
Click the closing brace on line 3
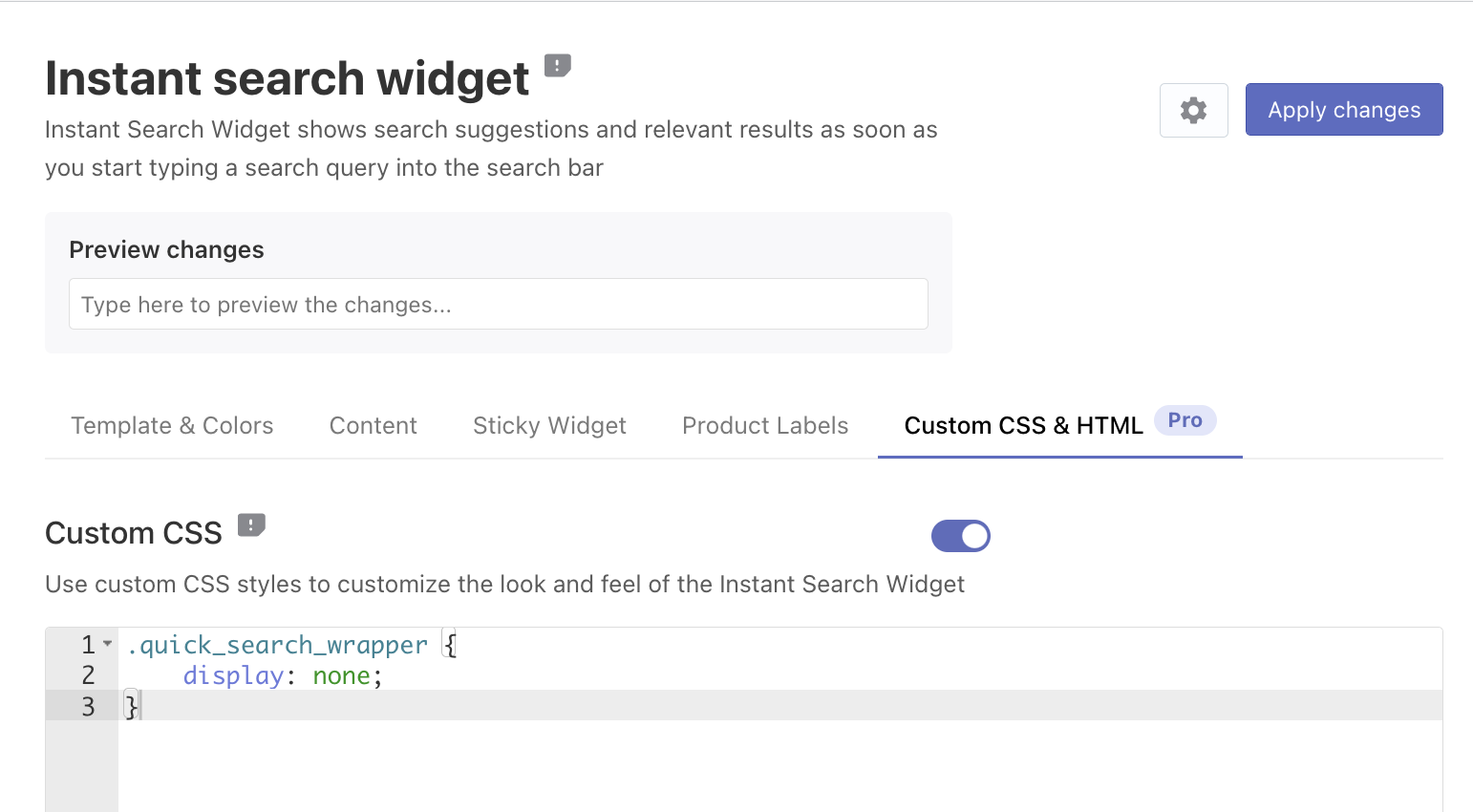point(131,705)
